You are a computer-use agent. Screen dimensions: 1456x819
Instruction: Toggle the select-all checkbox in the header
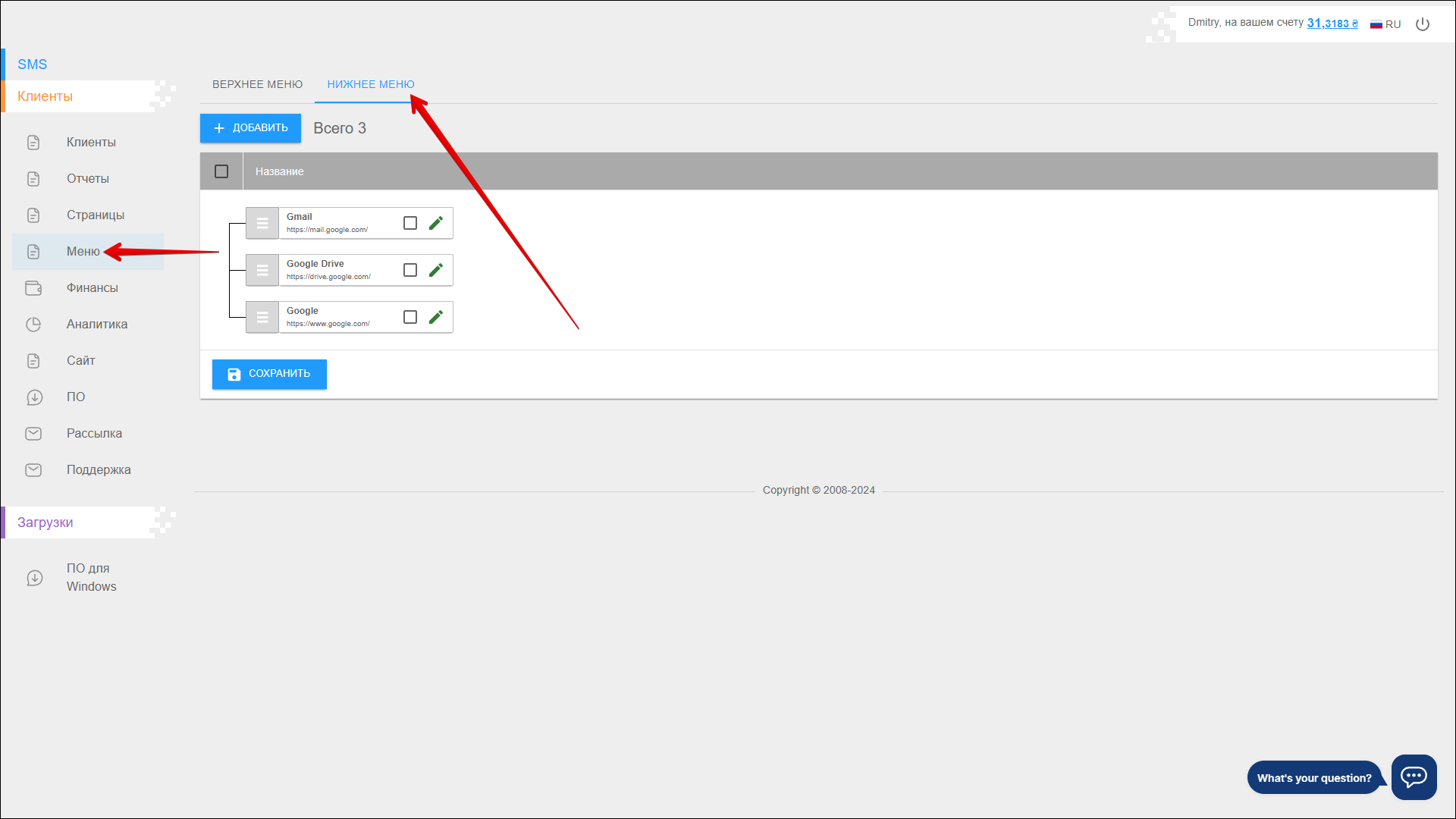pyautogui.click(x=221, y=171)
